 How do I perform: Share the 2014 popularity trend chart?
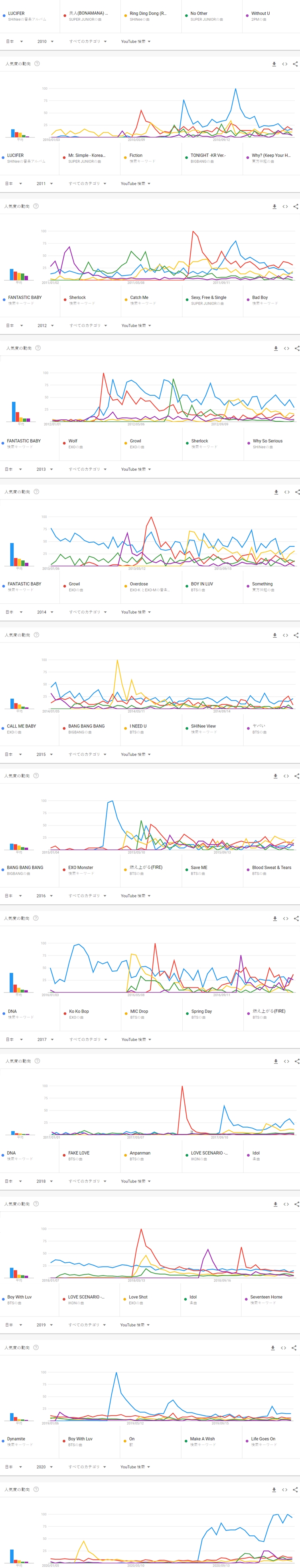click(x=296, y=635)
